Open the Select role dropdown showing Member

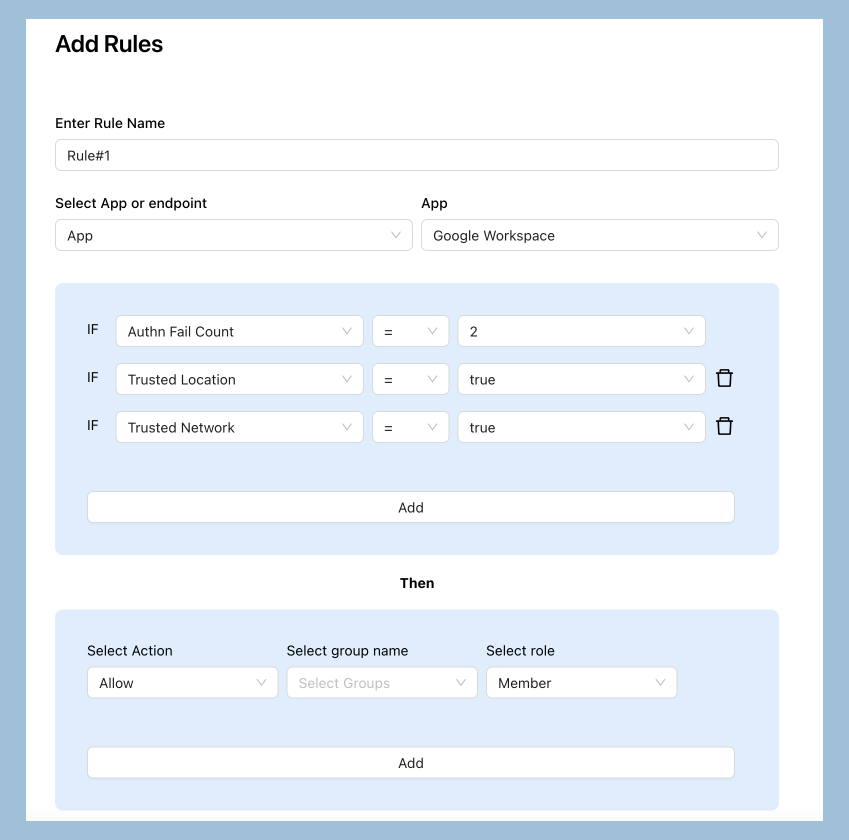coord(581,683)
